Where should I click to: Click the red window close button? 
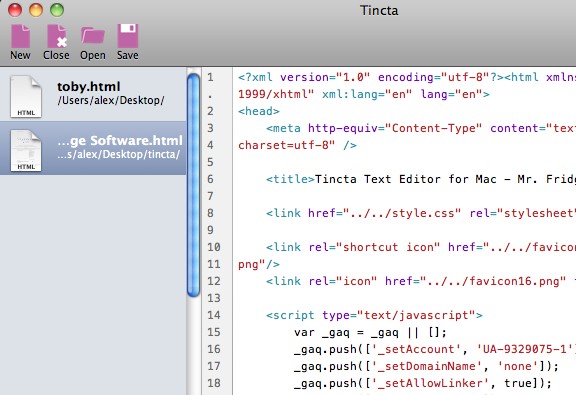[15, 10]
